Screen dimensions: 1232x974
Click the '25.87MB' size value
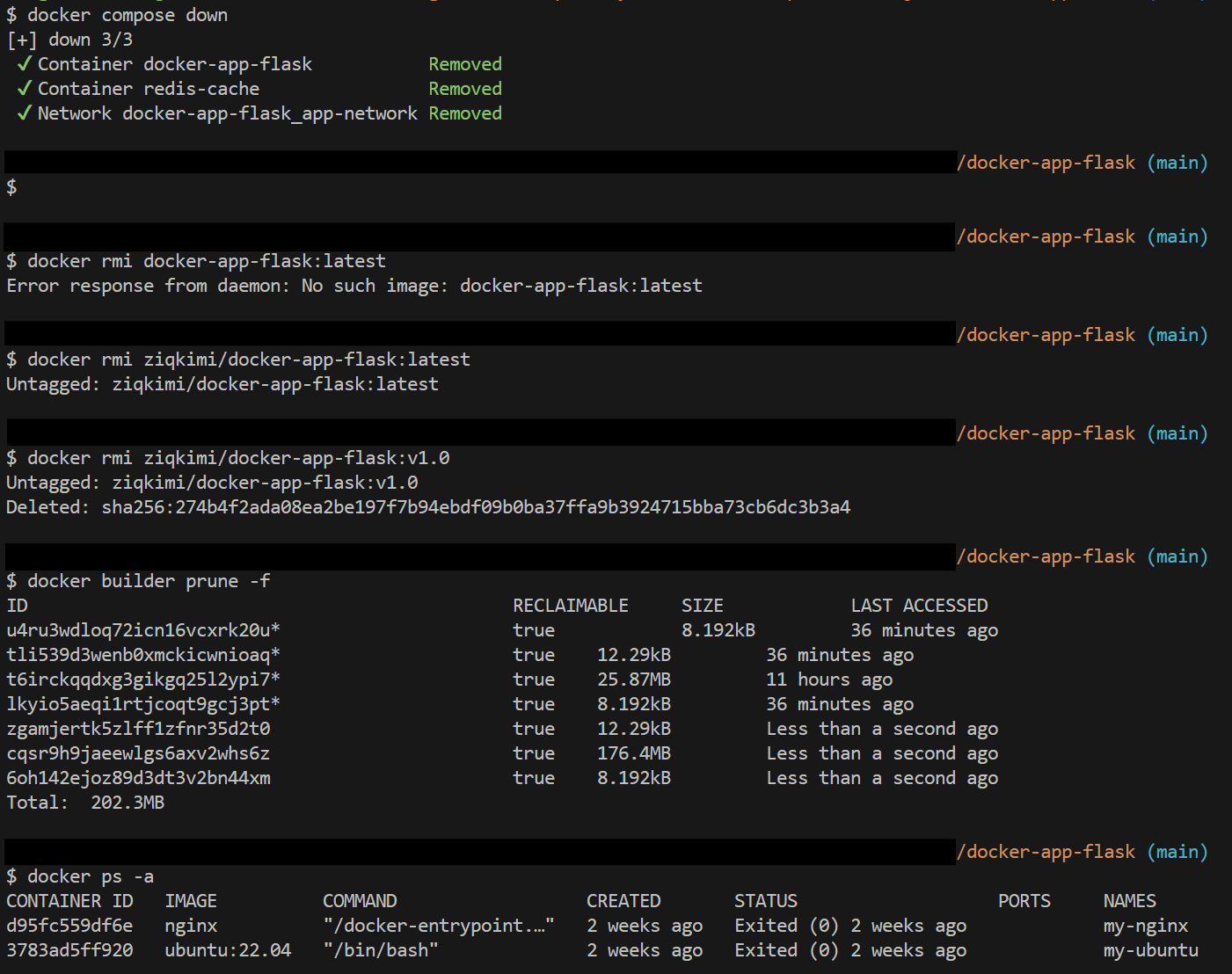tap(634, 680)
